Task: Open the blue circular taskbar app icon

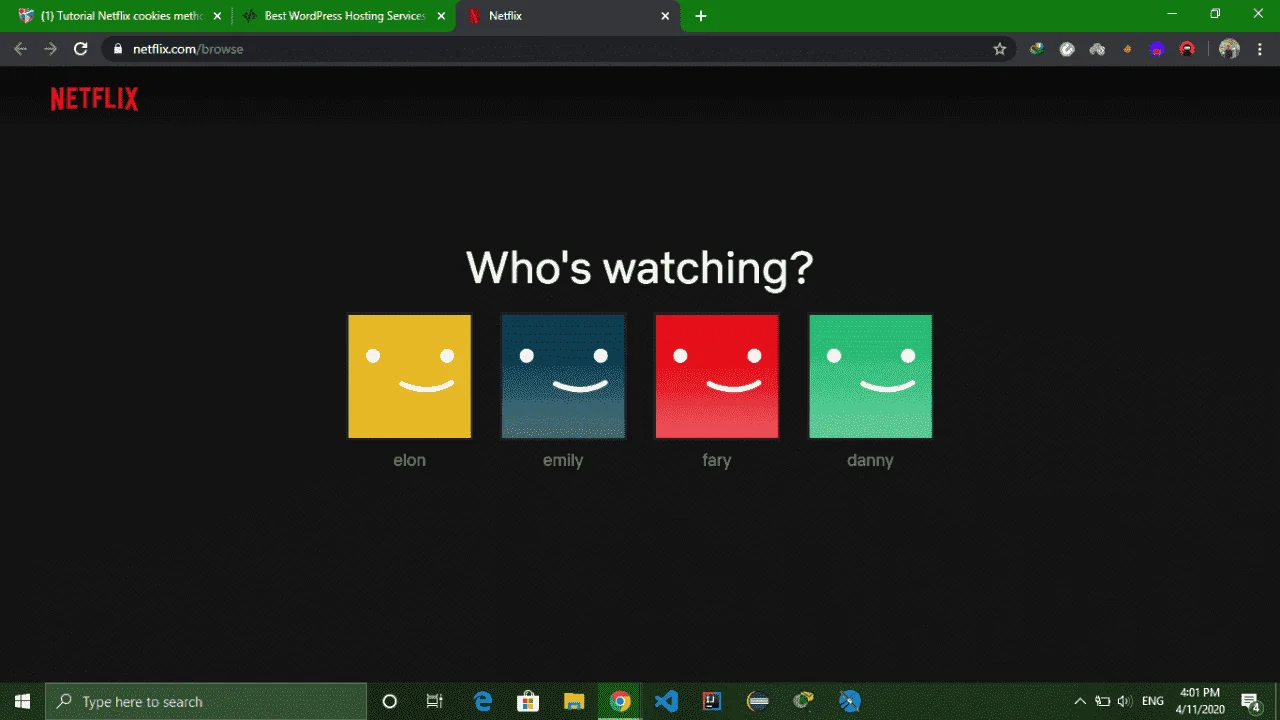Action: click(x=850, y=701)
